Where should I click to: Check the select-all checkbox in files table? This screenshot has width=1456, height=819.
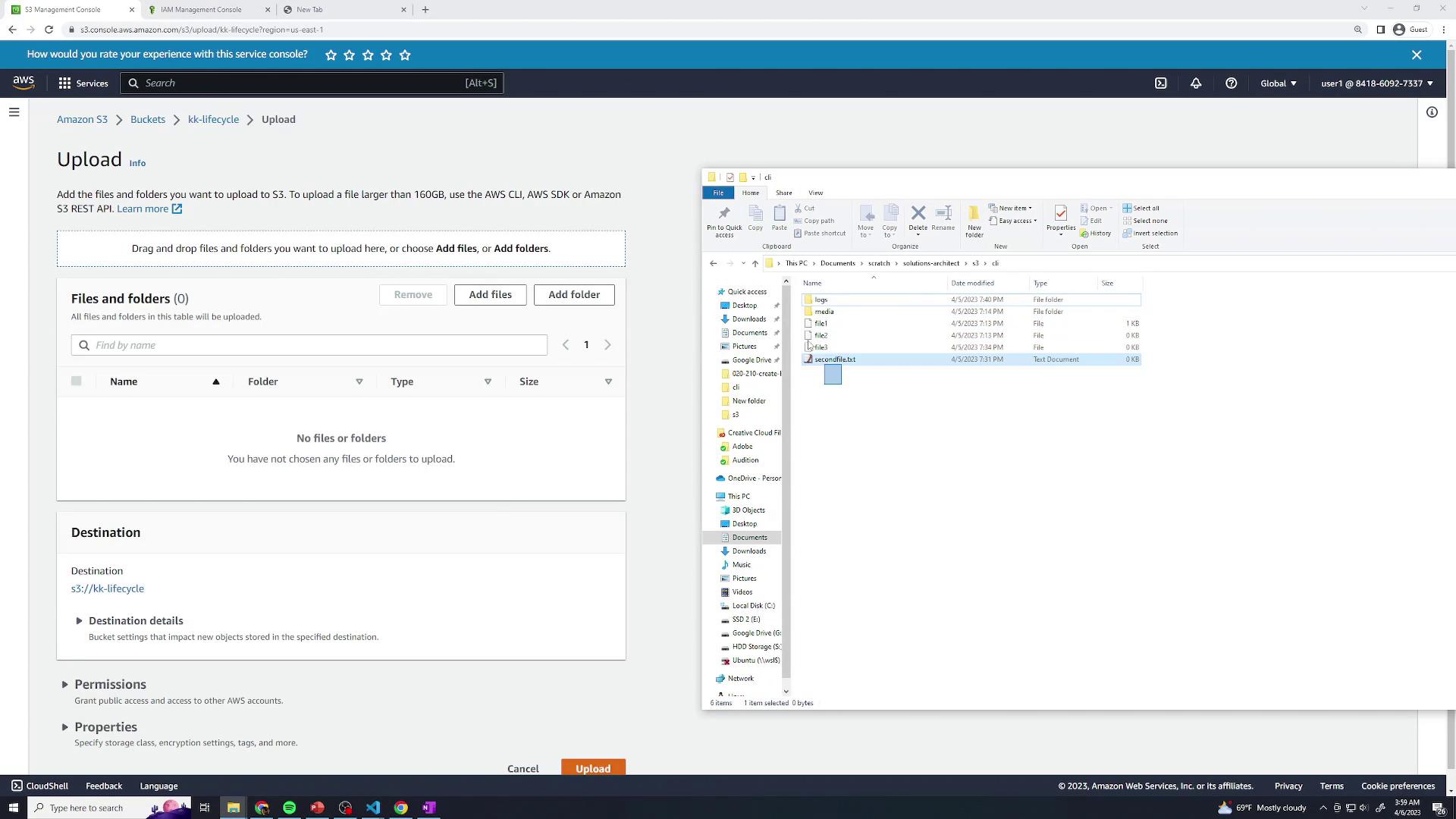point(76,381)
